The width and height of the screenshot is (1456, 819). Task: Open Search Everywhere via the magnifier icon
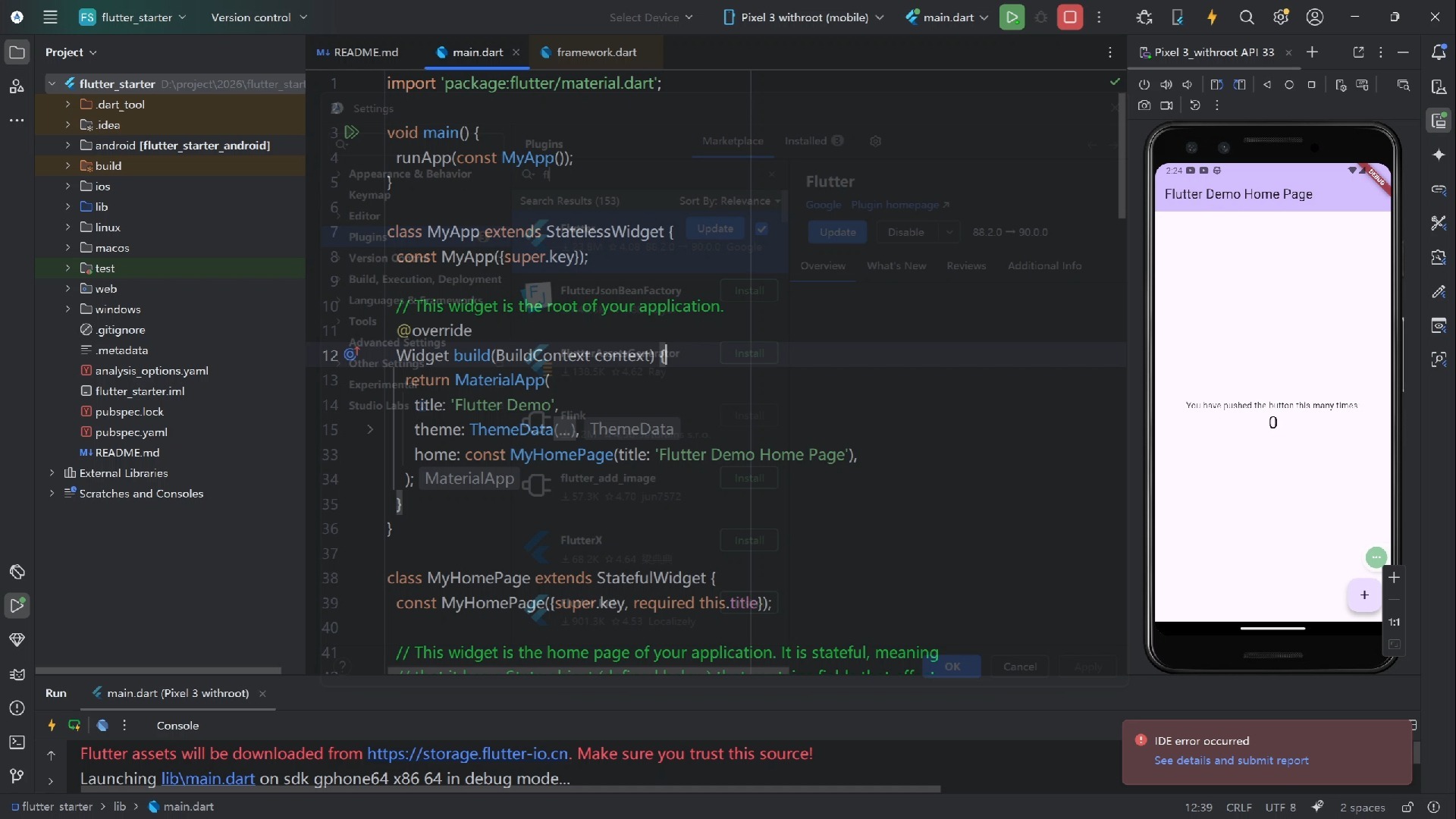[1246, 17]
